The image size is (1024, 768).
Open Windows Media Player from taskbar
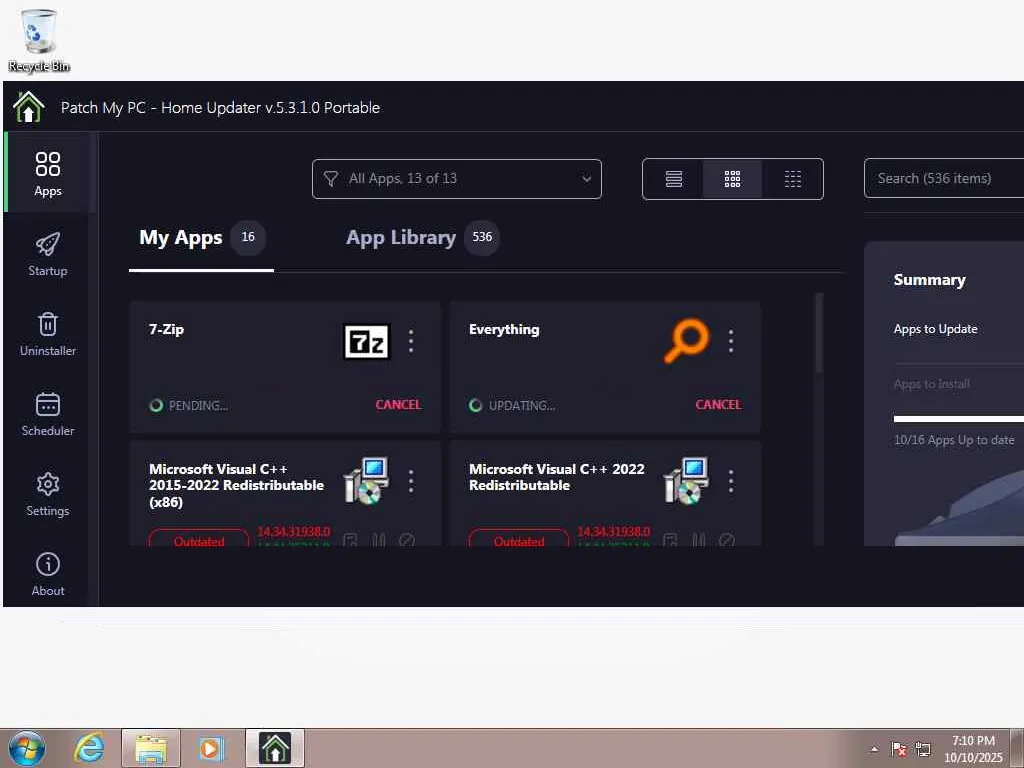[211, 748]
